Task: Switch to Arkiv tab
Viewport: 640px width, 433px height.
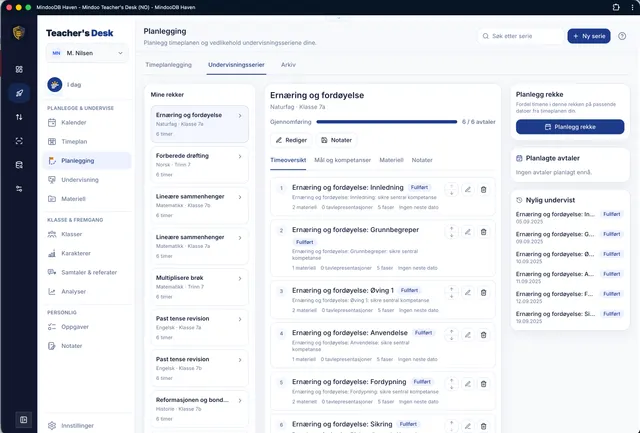Action: [288, 64]
